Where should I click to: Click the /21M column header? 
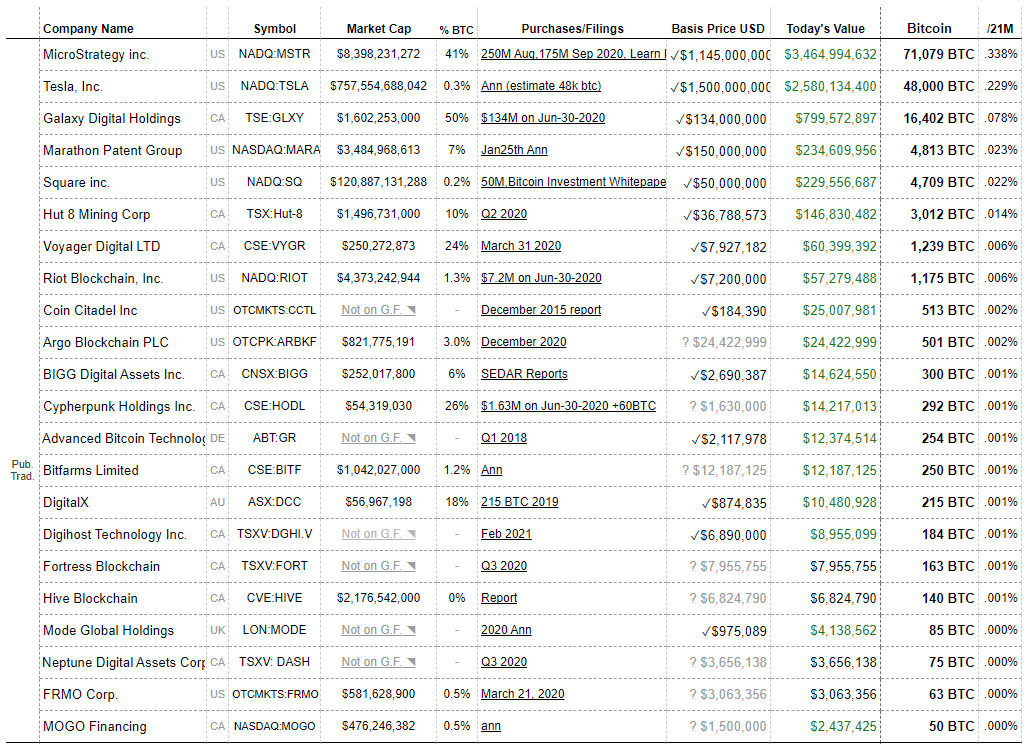point(1000,29)
